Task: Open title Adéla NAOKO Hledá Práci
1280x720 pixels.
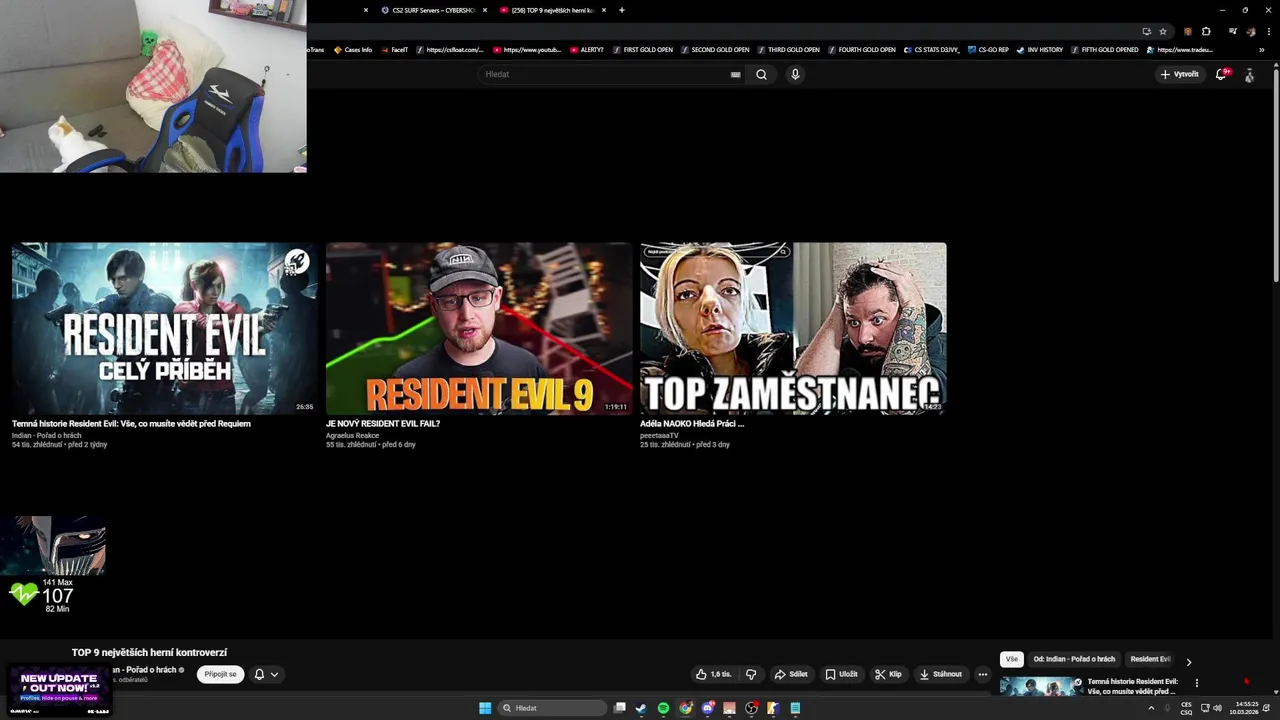Action: coord(692,424)
